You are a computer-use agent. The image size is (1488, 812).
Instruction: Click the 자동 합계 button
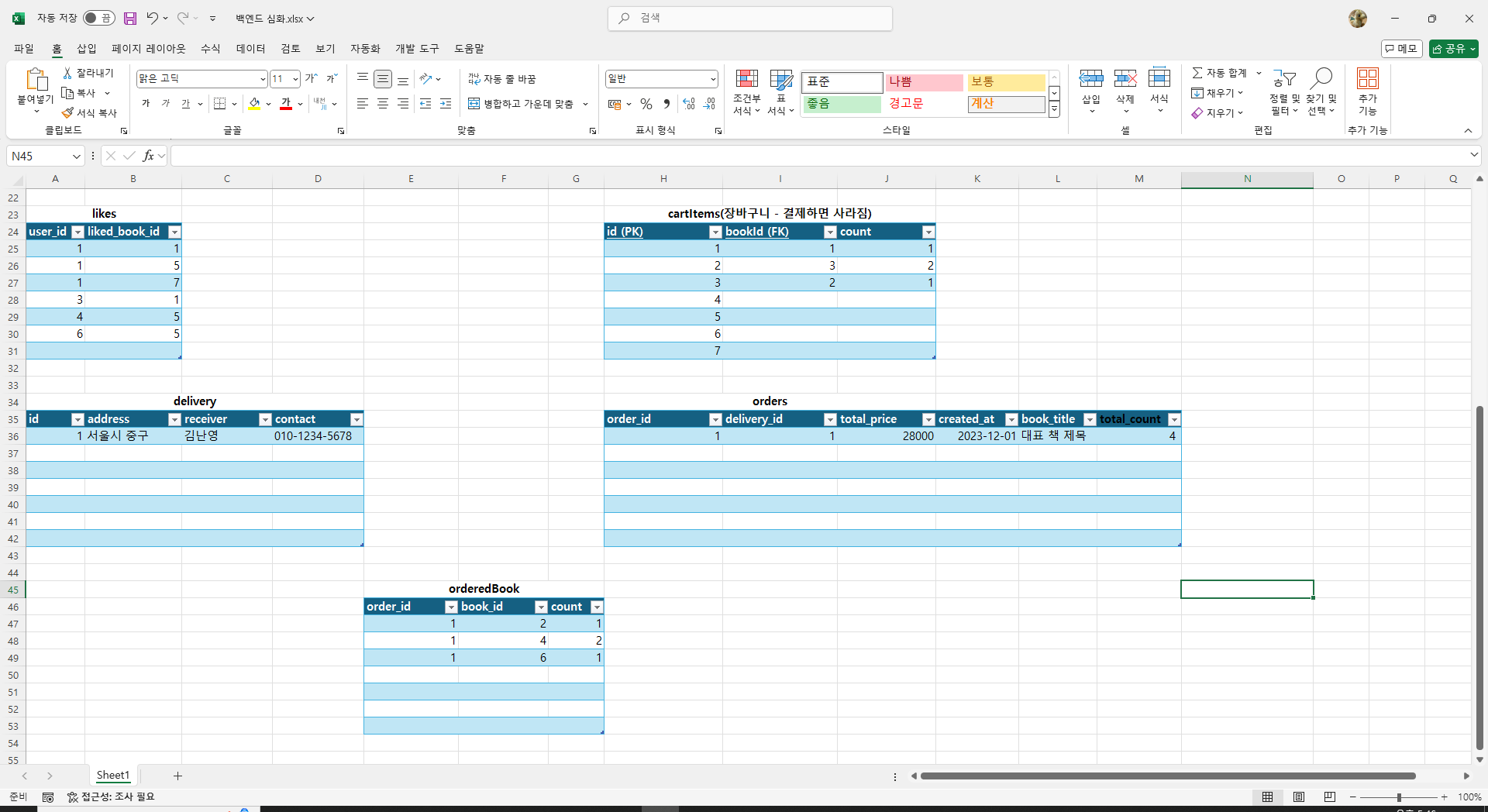pyautogui.click(x=1220, y=73)
